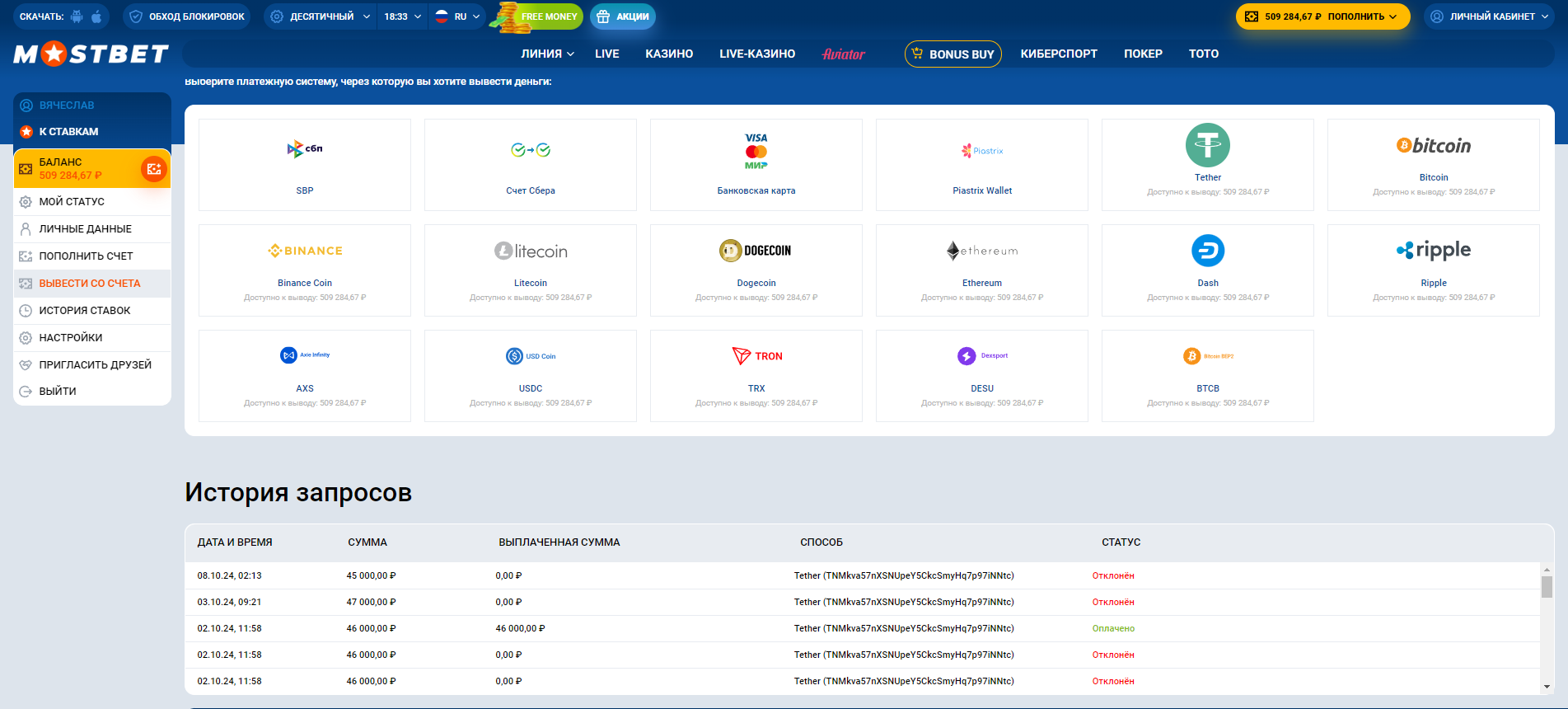This screenshot has width=1568, height=709.
Task: Click the Оплачено status
Action: coord(1113,628)
